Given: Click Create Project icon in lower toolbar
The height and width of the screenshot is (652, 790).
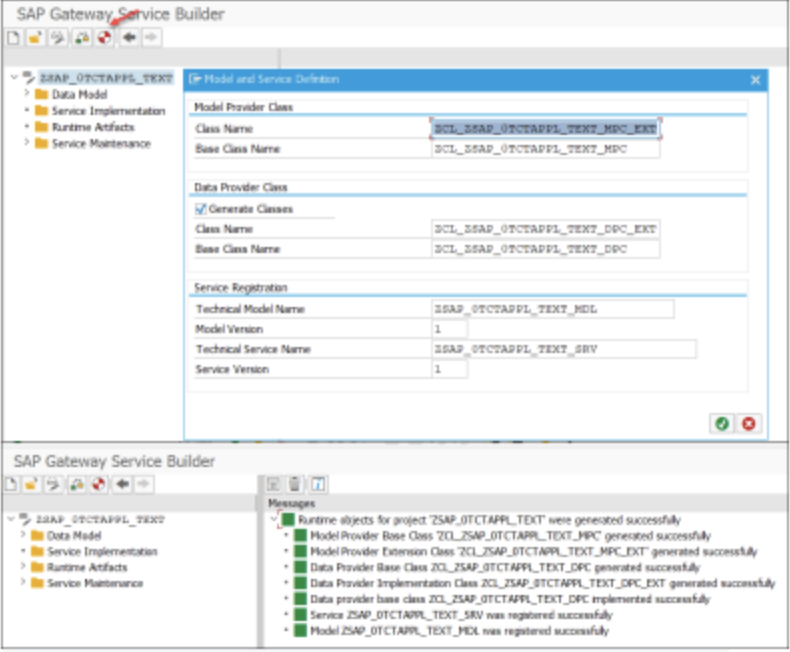Looking at the screenshot, I should [x=11, y=484].
